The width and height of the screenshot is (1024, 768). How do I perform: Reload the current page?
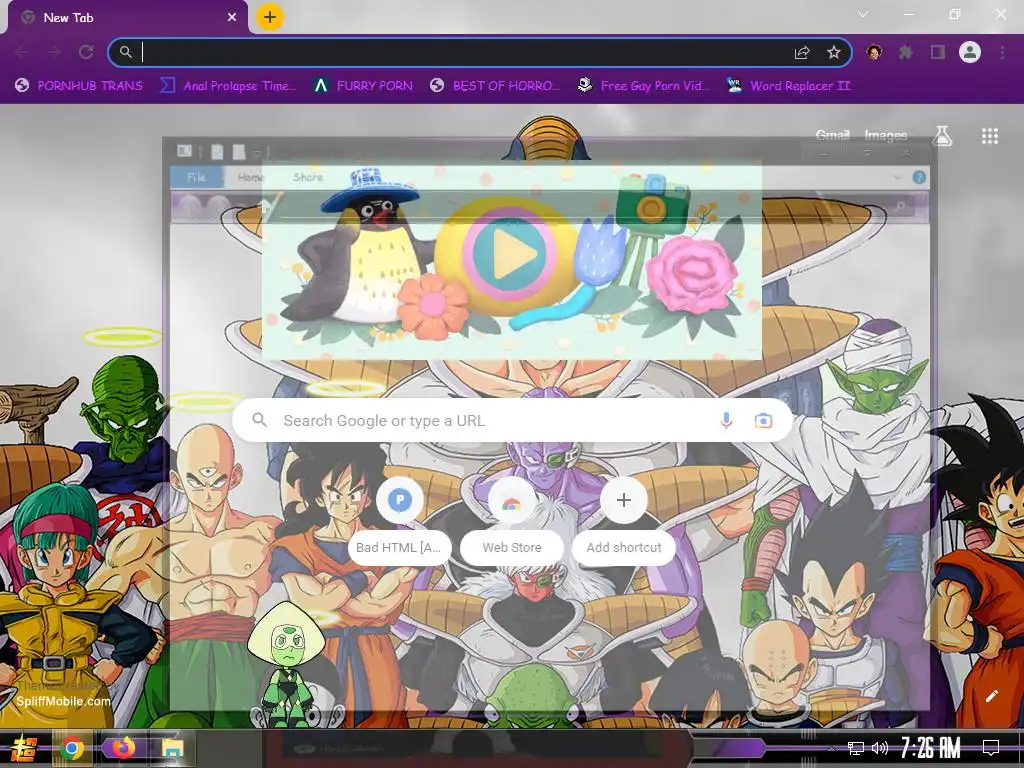(86, 52)
